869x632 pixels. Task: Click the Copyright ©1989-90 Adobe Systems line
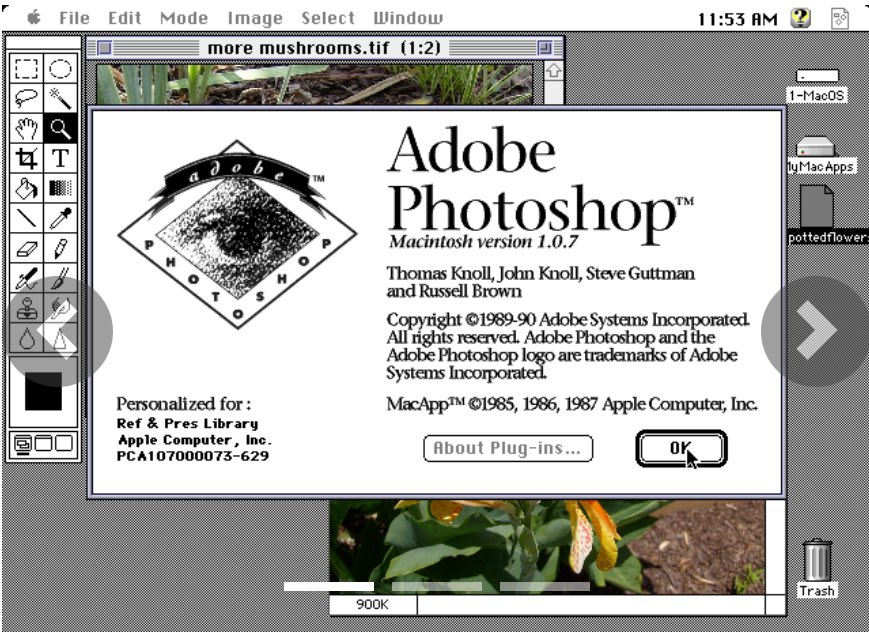pyautogui.click(x=568, y=320)
